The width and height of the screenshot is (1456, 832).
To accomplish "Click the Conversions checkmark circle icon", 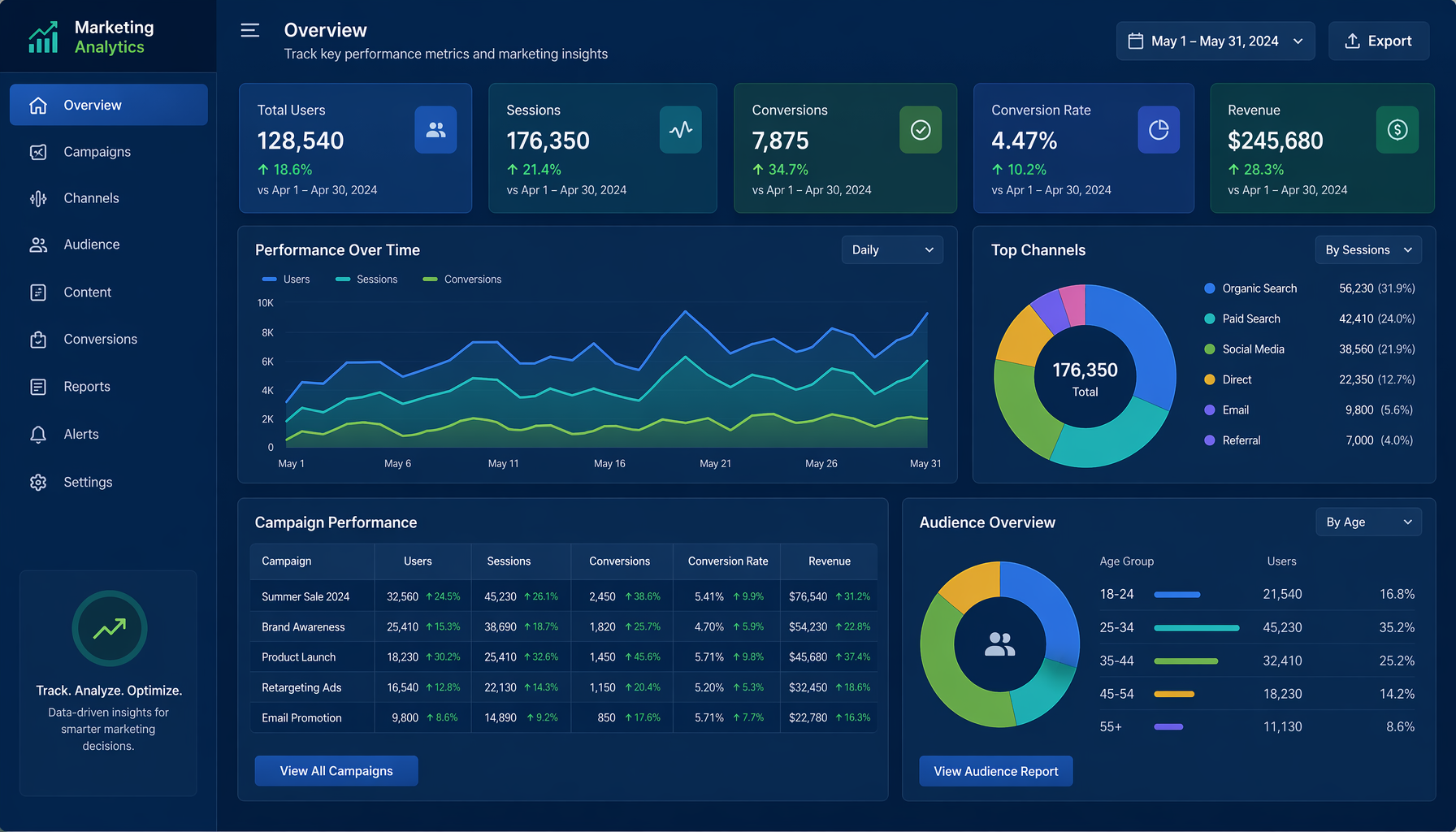I will coord(921,130).
